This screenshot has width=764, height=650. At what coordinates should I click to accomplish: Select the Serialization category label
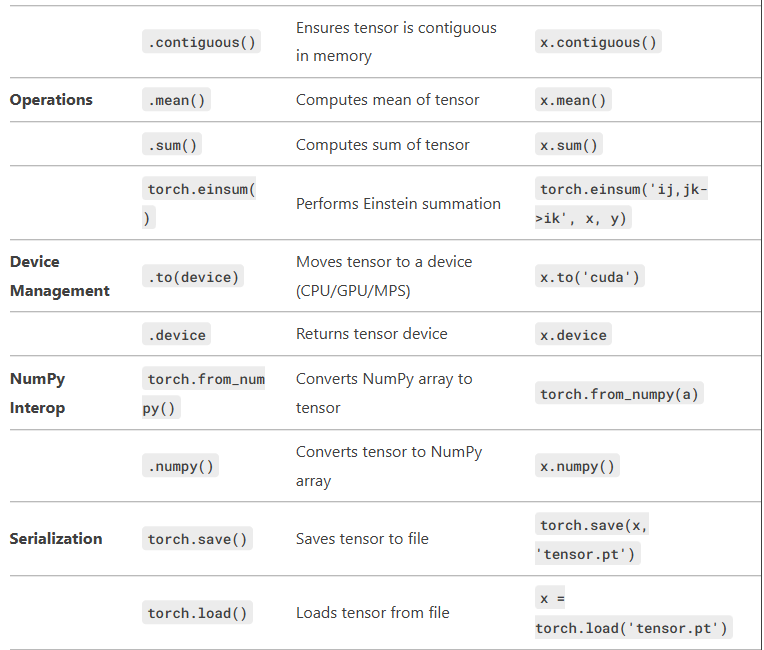[x=56, y=539]
